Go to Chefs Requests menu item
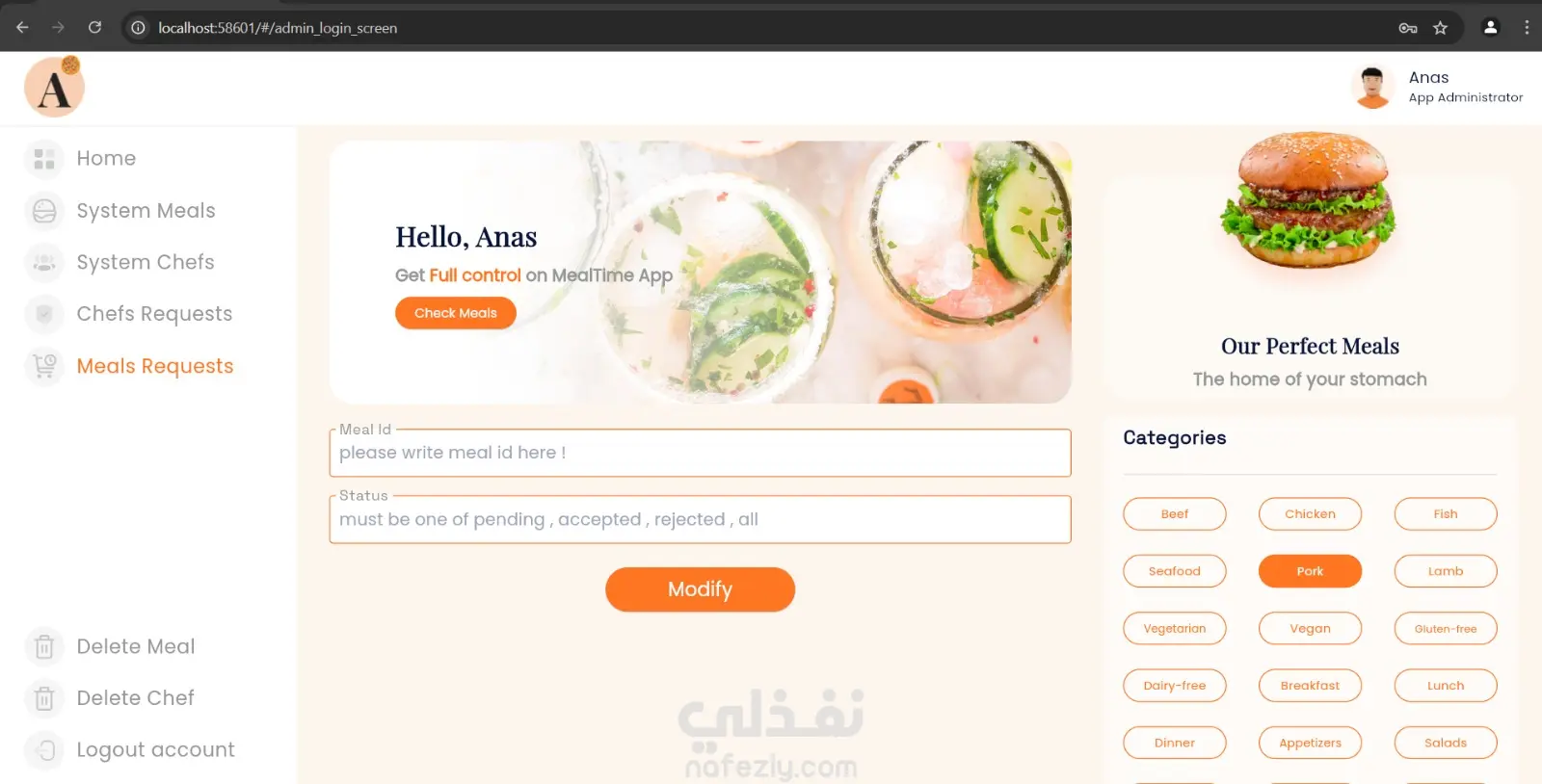Viewport: 1542px width, 784px height. tap(154, 314)
